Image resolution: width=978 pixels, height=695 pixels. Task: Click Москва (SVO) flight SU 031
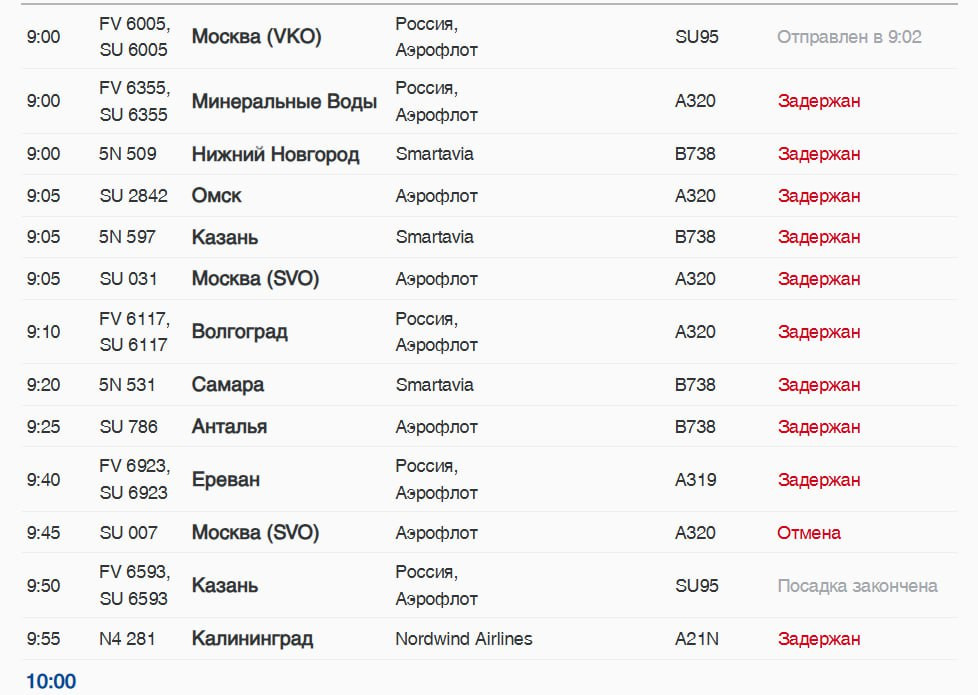[x=255, y=278]
